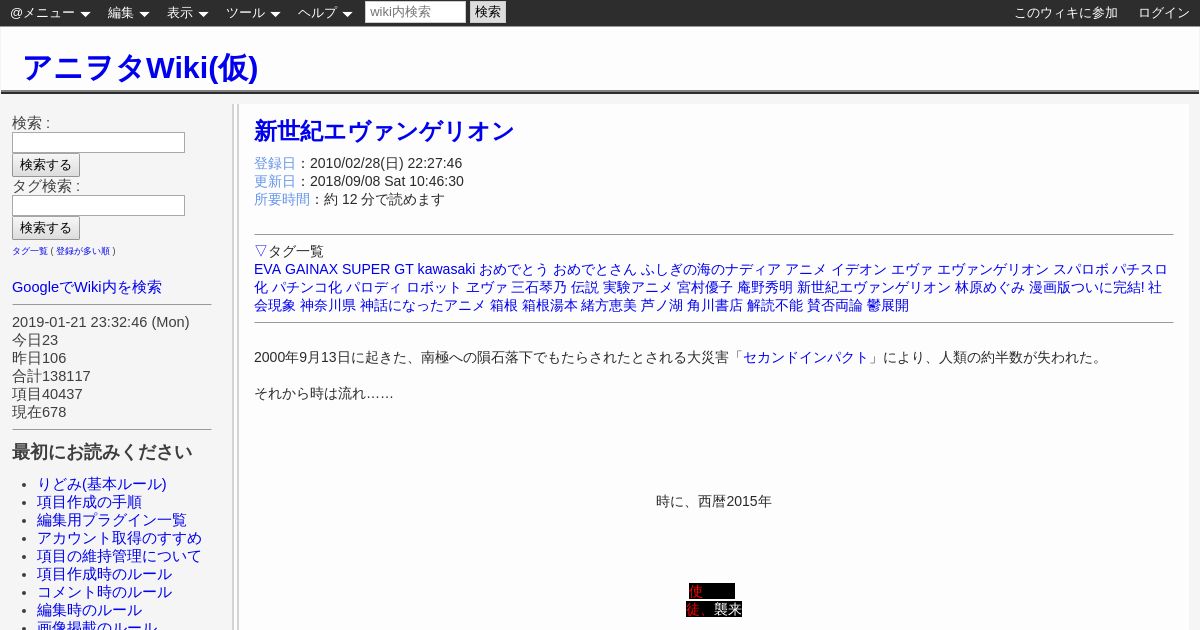Follow the セカンドインパクト link in article text

tap(806, 357)
